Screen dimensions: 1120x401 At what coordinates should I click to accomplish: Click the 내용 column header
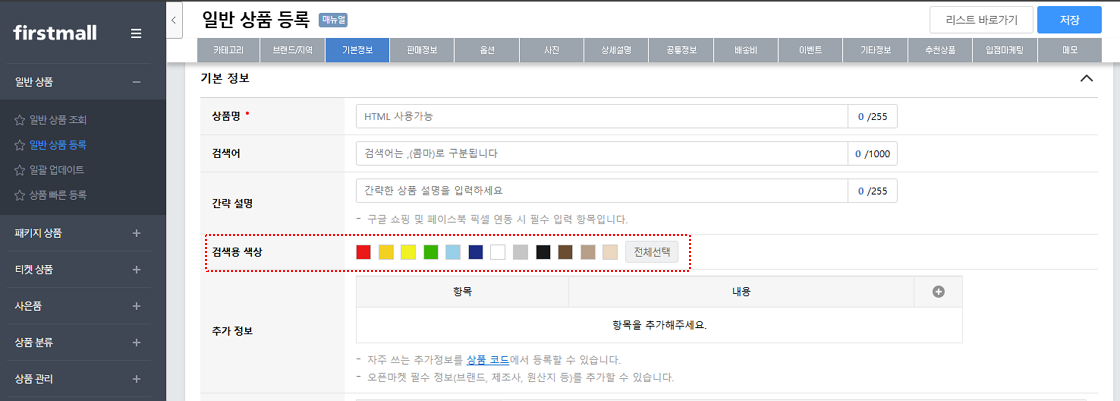[741, 292]
